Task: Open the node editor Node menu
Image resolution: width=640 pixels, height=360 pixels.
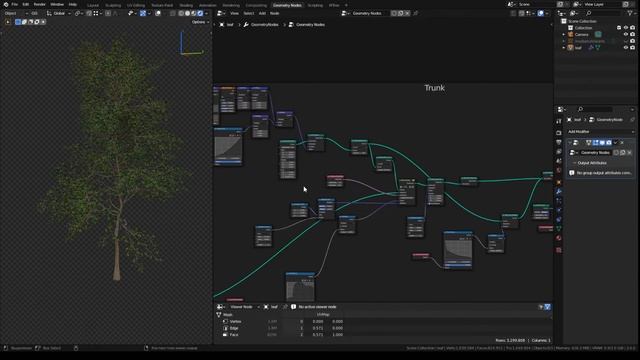Action: pyautogui.click(x=275, y=13)
